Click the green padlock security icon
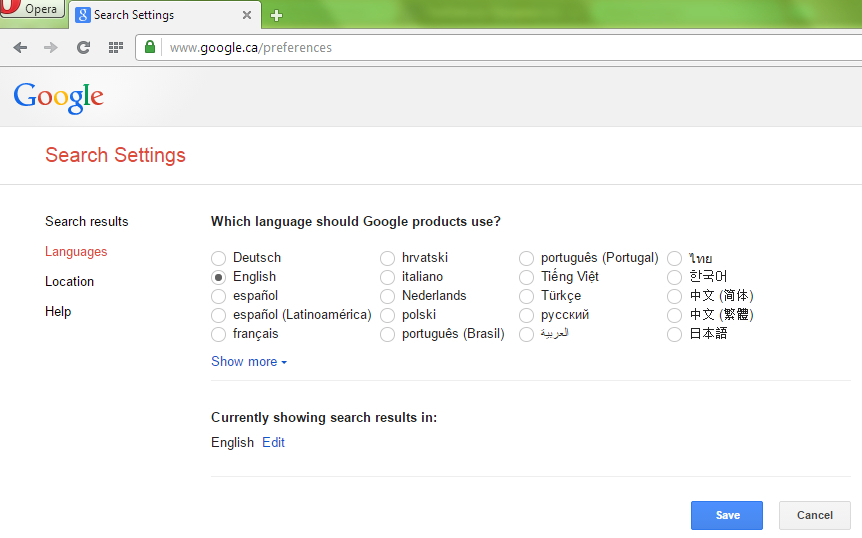Viewport: 862px width, 538px height. 150,47
